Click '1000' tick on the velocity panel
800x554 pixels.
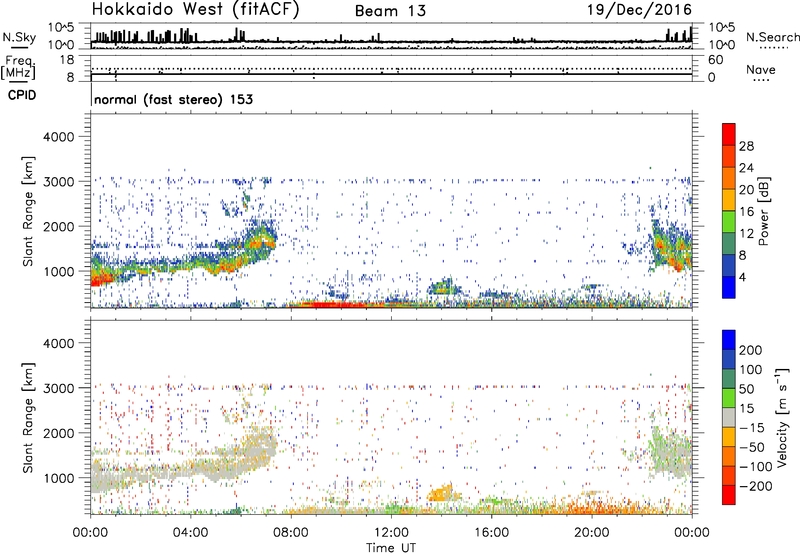59,478
